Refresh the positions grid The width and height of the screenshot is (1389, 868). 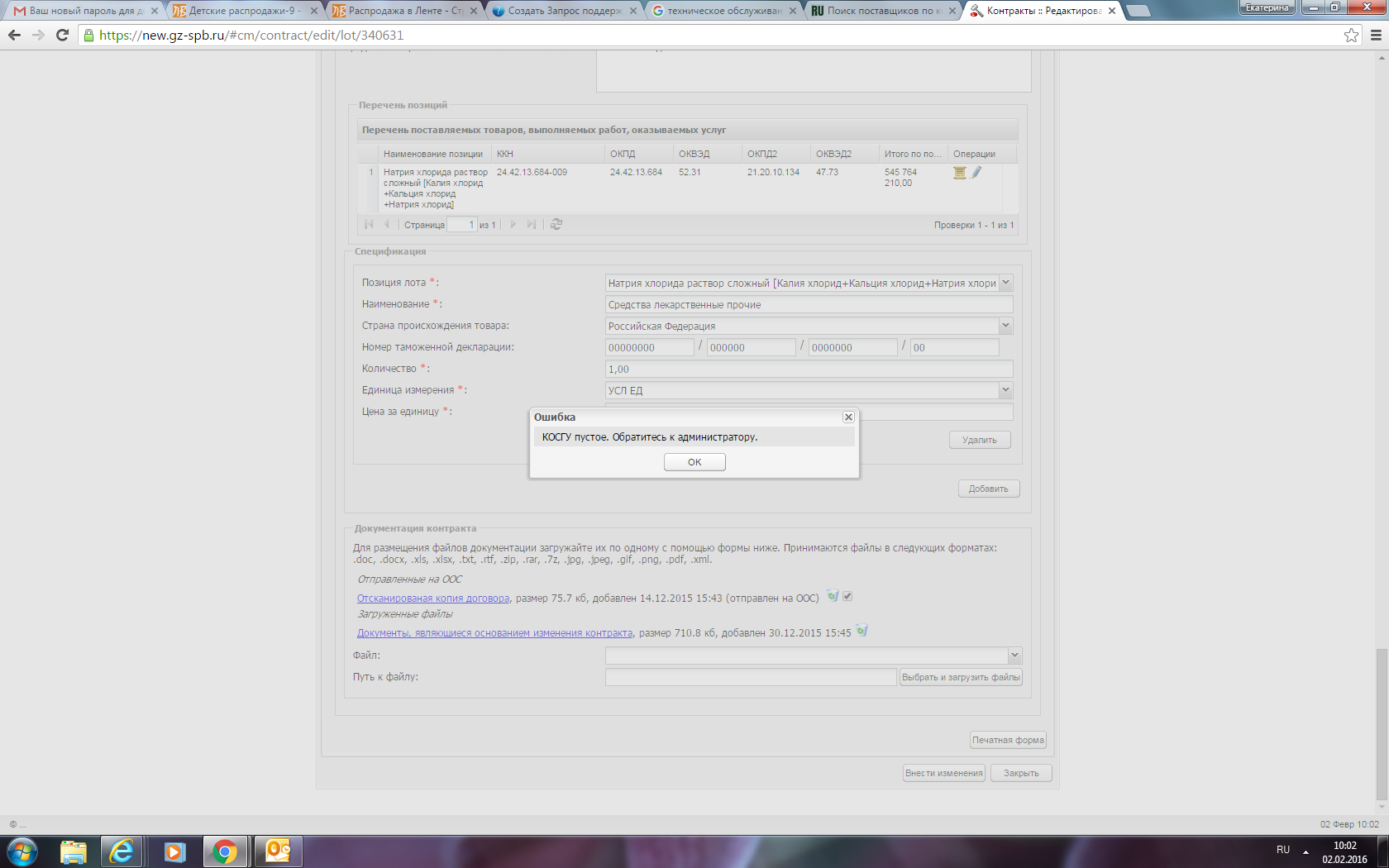pos(556,224)
